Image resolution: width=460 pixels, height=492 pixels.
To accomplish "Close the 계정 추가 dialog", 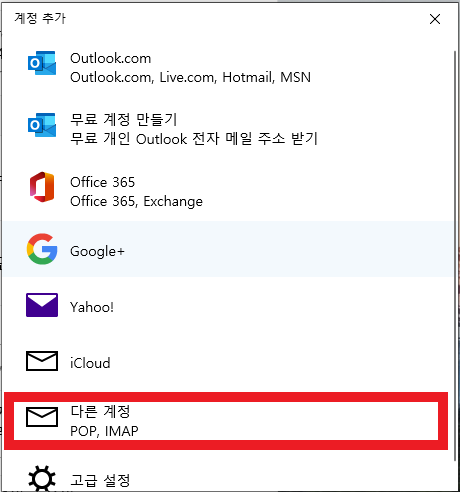I will 435,19.
